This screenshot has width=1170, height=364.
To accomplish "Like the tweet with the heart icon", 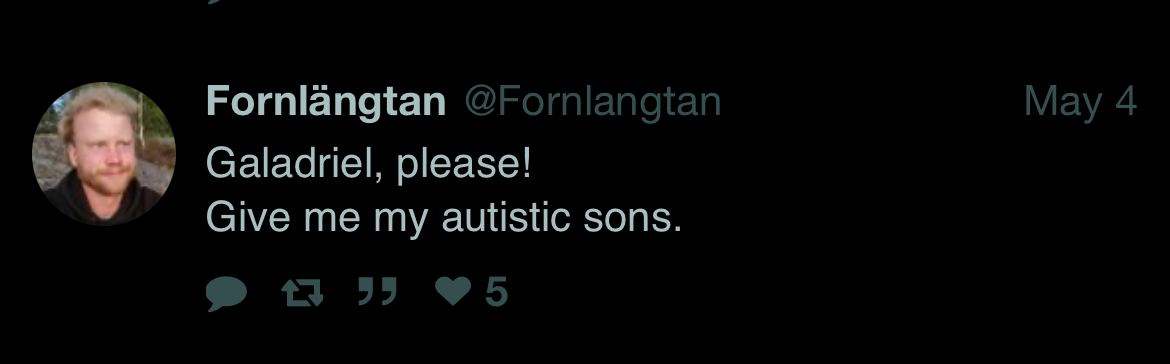I will click(454, 291).
